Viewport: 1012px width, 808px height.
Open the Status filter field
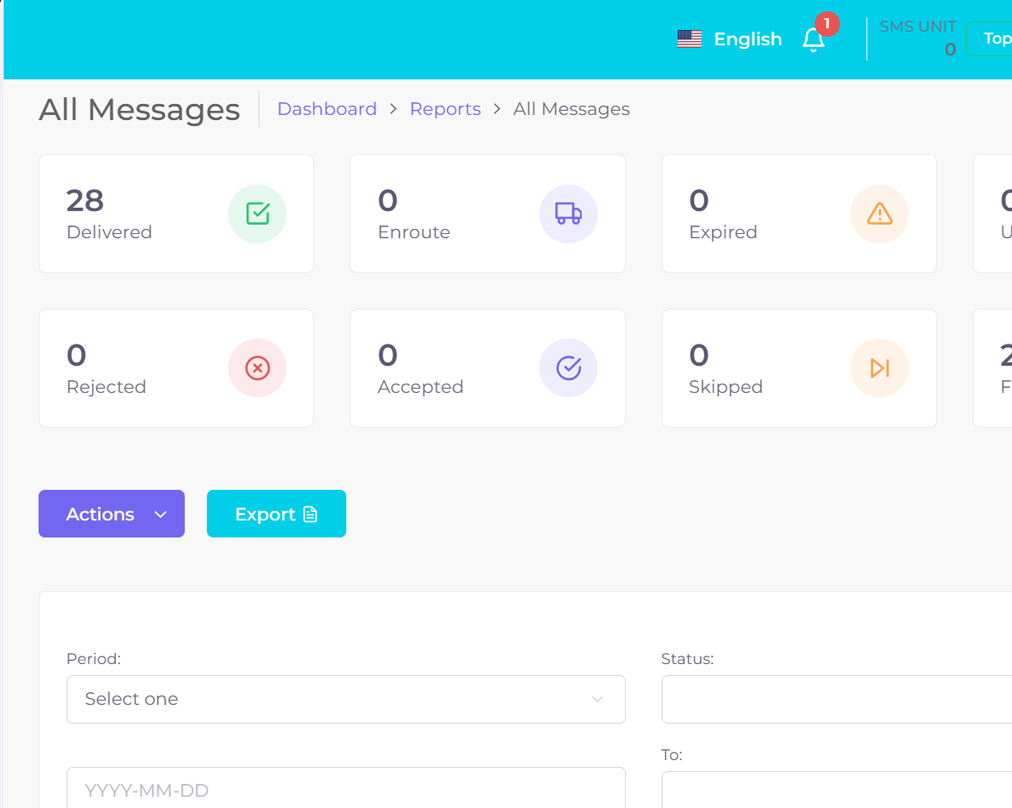pos(836,699)
